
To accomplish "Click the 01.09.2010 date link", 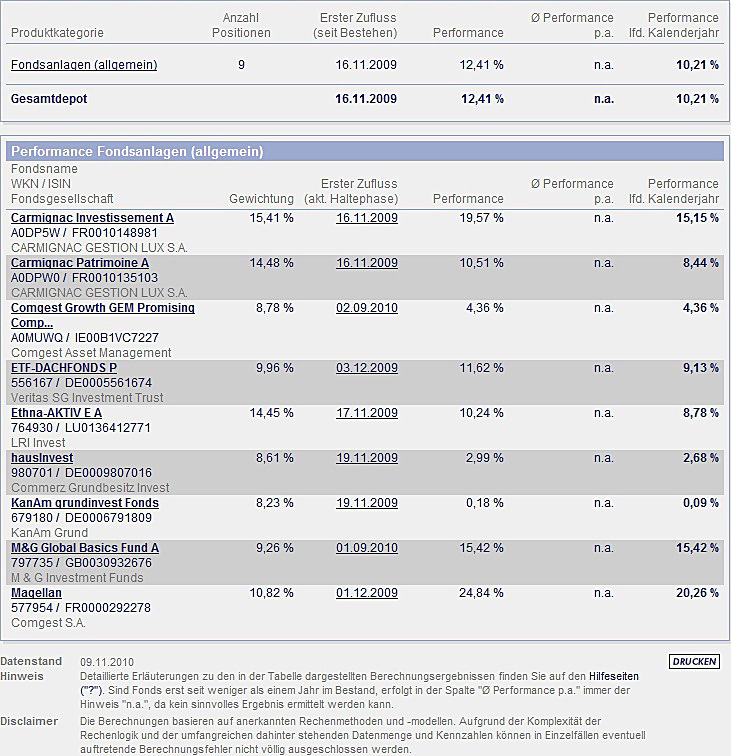I will 366,548.
